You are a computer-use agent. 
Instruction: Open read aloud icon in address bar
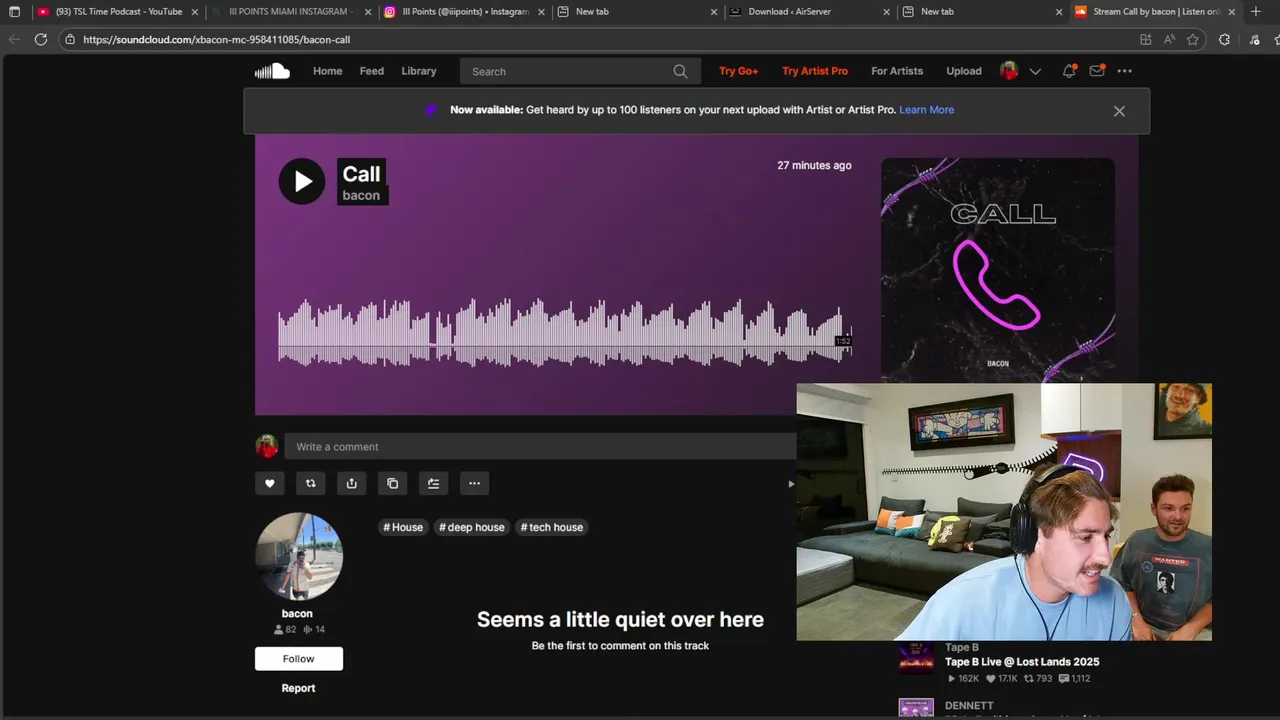1169,39
